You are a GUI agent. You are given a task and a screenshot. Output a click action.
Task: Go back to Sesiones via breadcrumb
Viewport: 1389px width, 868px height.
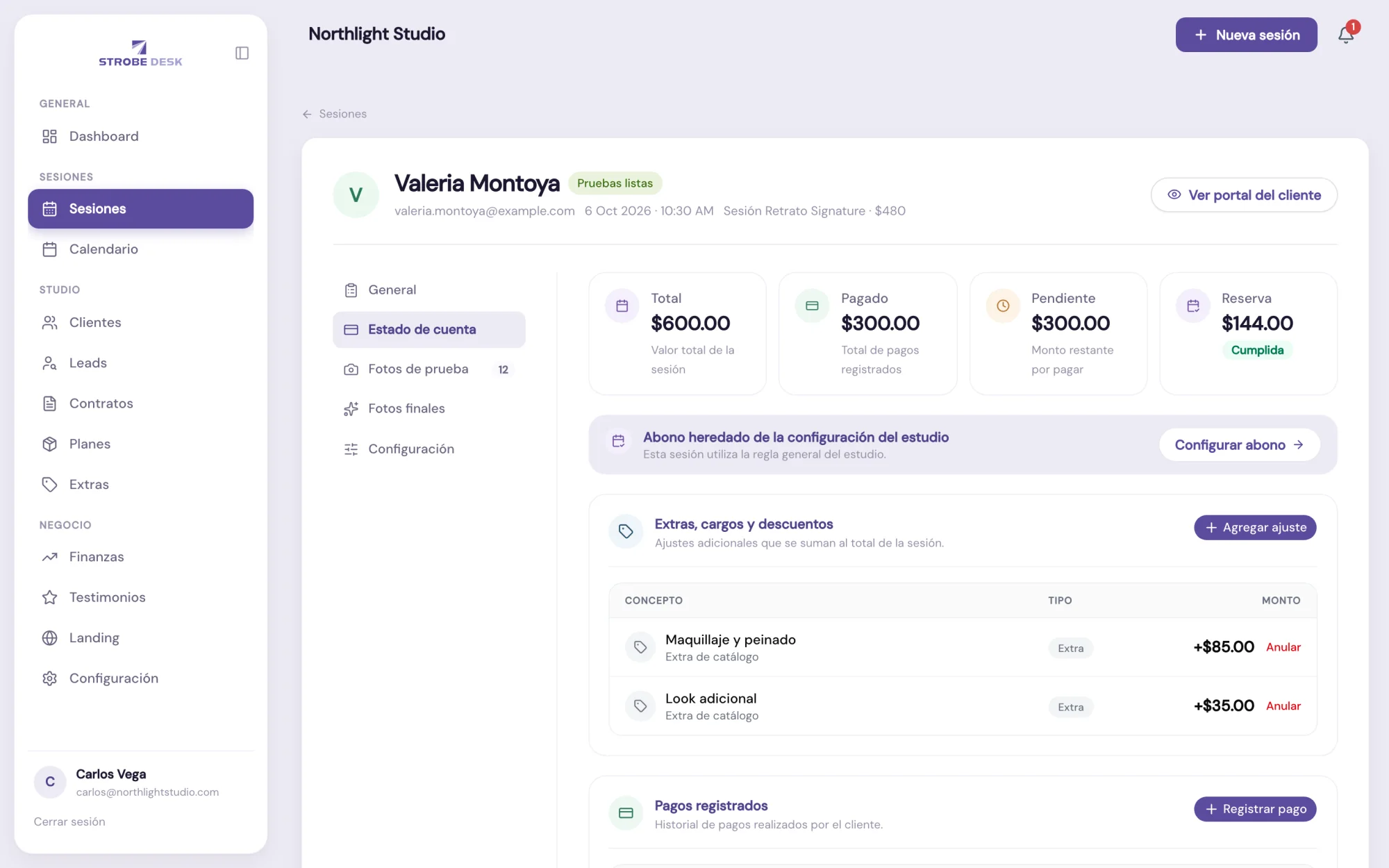335,114
